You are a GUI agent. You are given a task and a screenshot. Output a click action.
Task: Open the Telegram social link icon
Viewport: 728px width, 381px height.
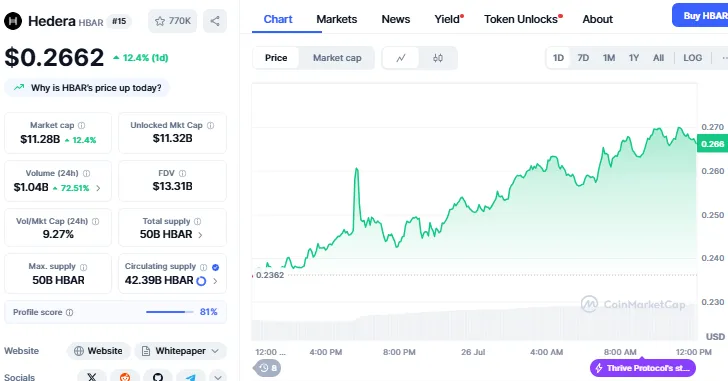(x=190, y=376)
